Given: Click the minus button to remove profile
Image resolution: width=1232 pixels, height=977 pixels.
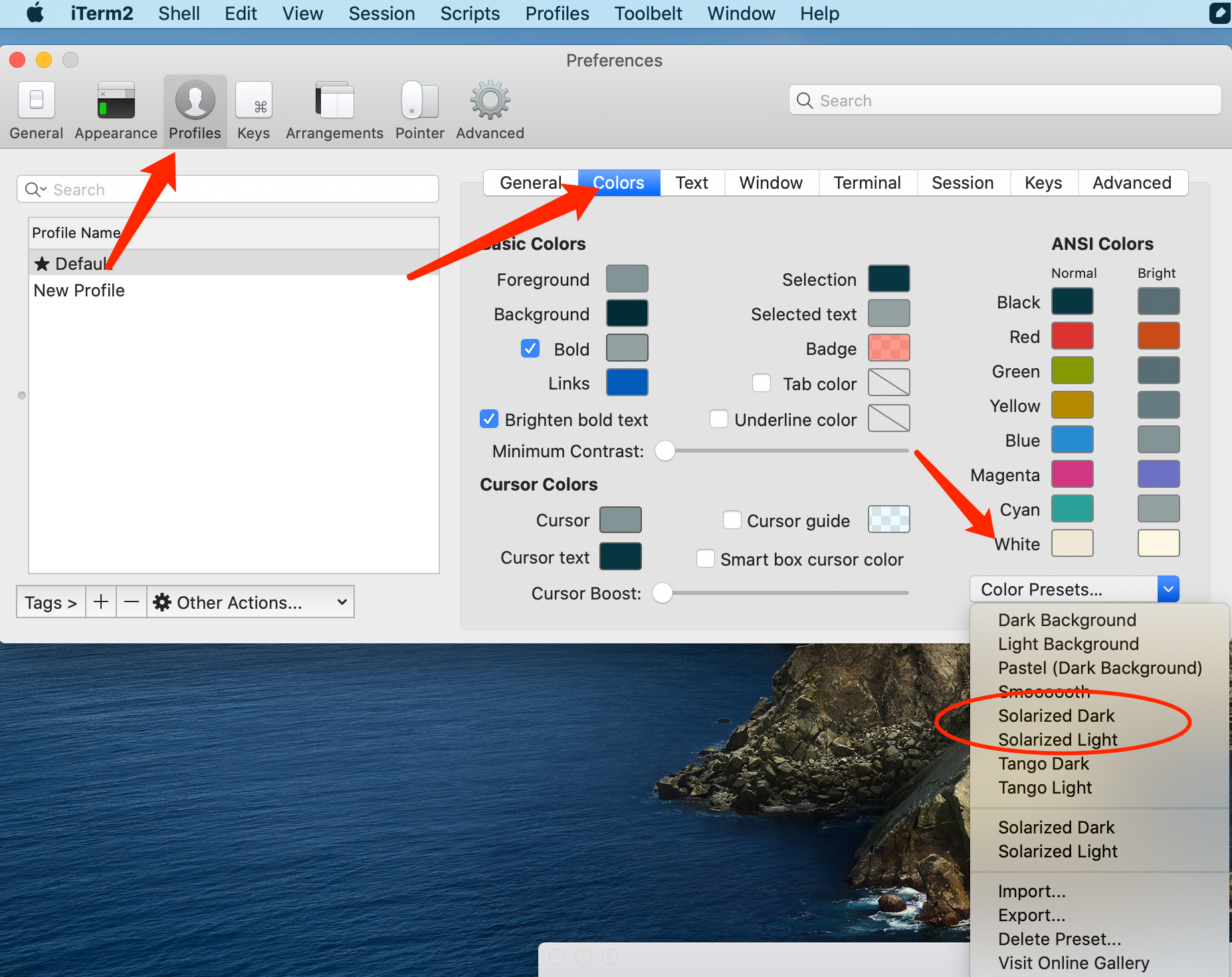Looking at the screenshot, I should [132, 602].
